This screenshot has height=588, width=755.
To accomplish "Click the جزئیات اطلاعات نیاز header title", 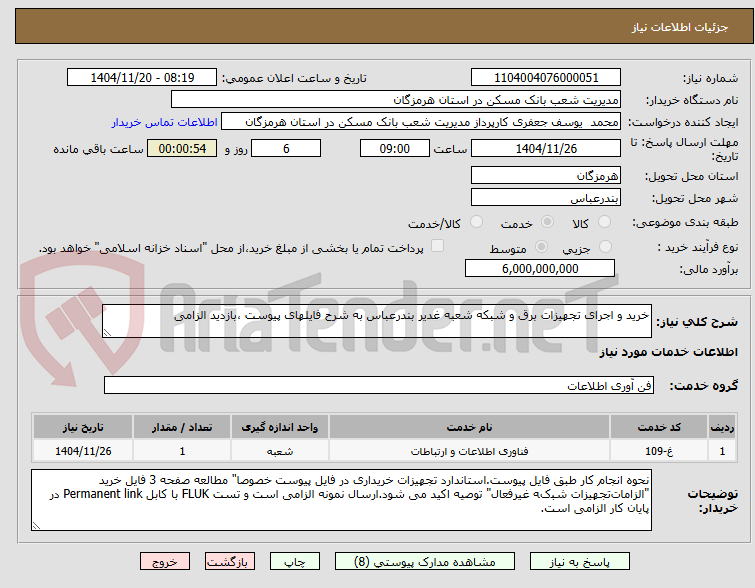I will (680, 27).
